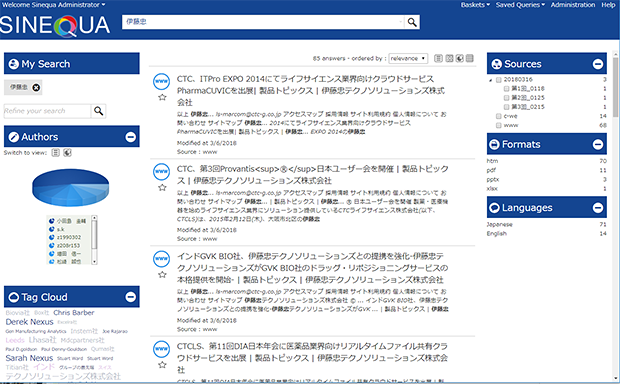
Task: Collapse the Tag Cloud panel
Action: (x=130, y=297)
